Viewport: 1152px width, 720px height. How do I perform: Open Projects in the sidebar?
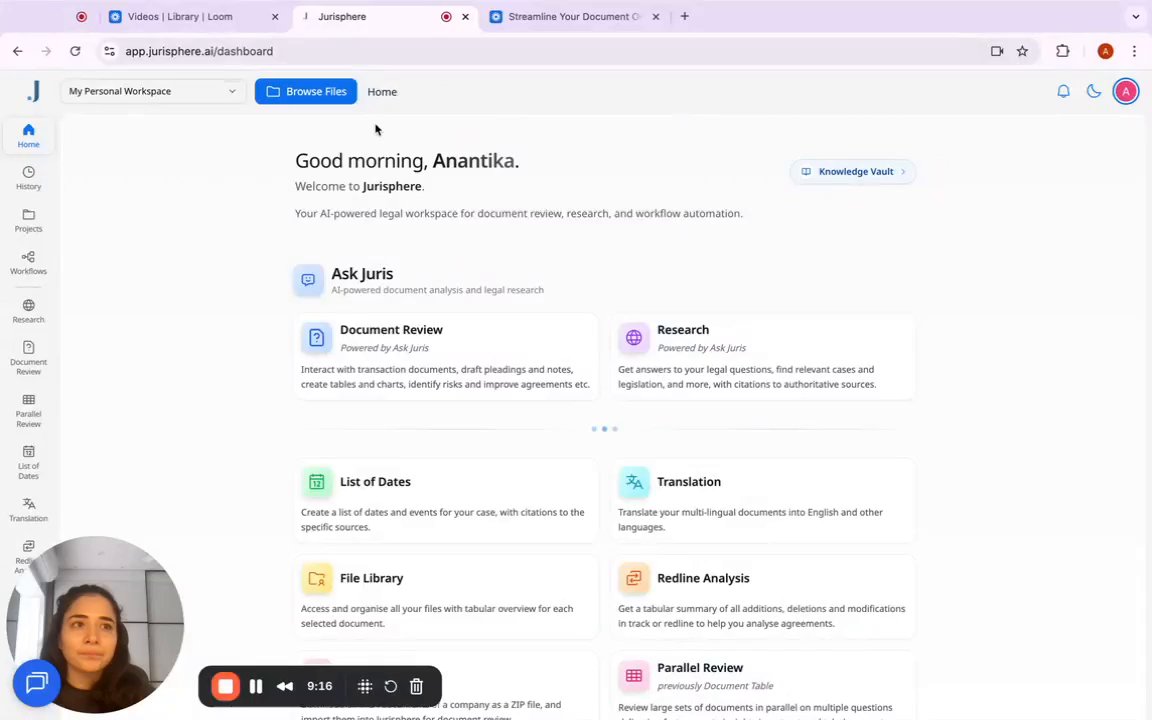click(x=28, y=220)
